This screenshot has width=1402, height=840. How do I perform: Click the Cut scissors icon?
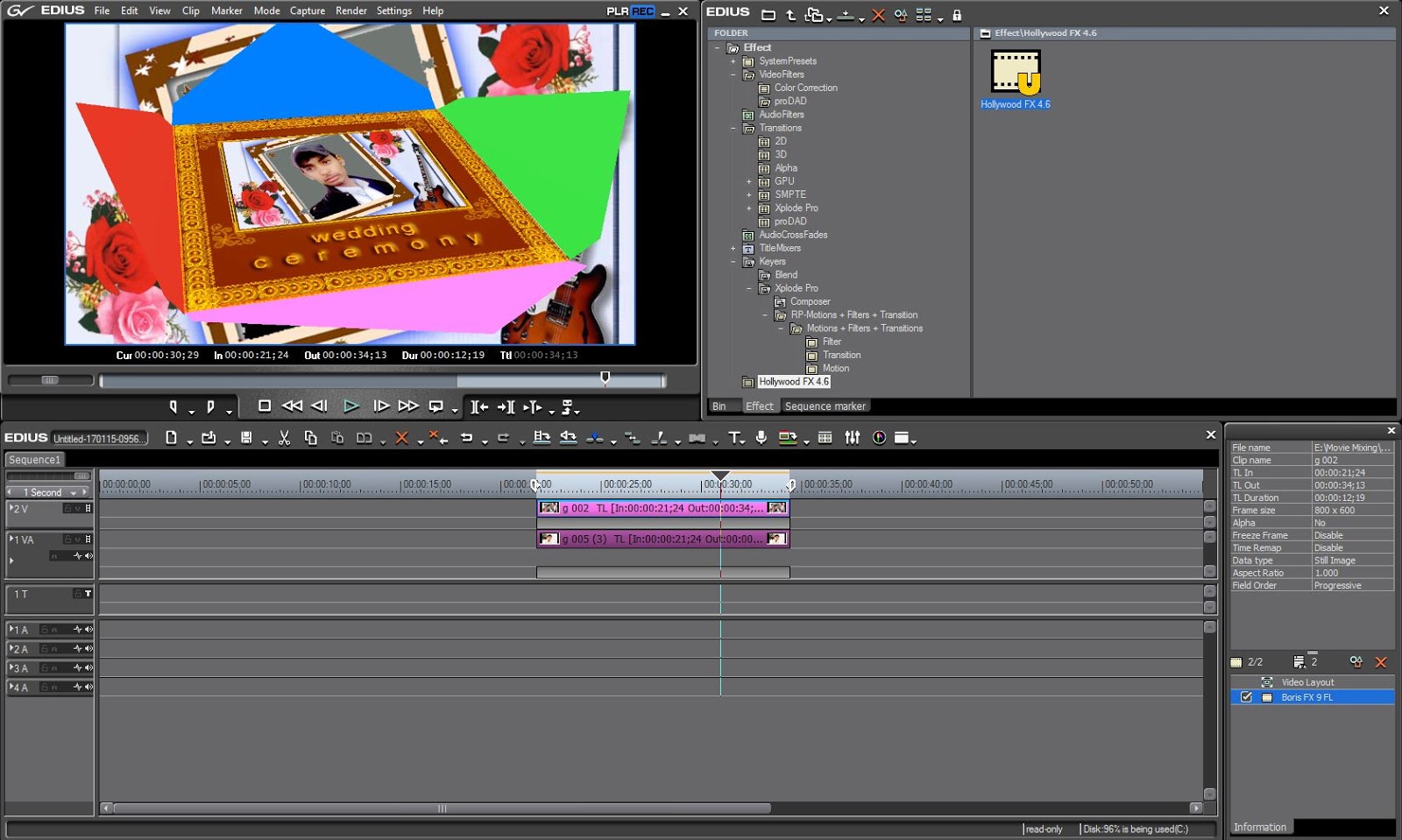tap(284, 438)
